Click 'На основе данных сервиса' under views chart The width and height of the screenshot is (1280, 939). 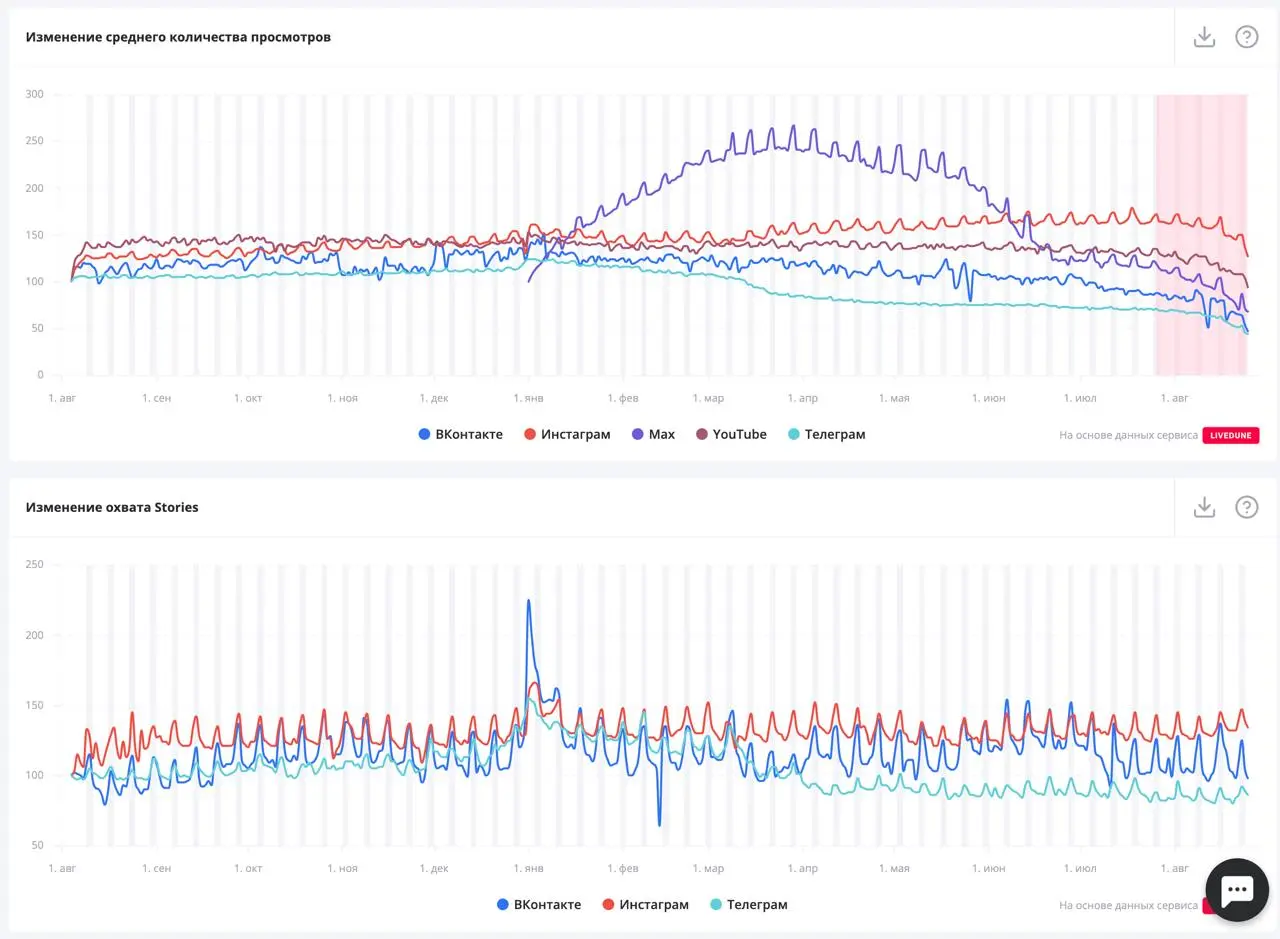(1128, 435)
